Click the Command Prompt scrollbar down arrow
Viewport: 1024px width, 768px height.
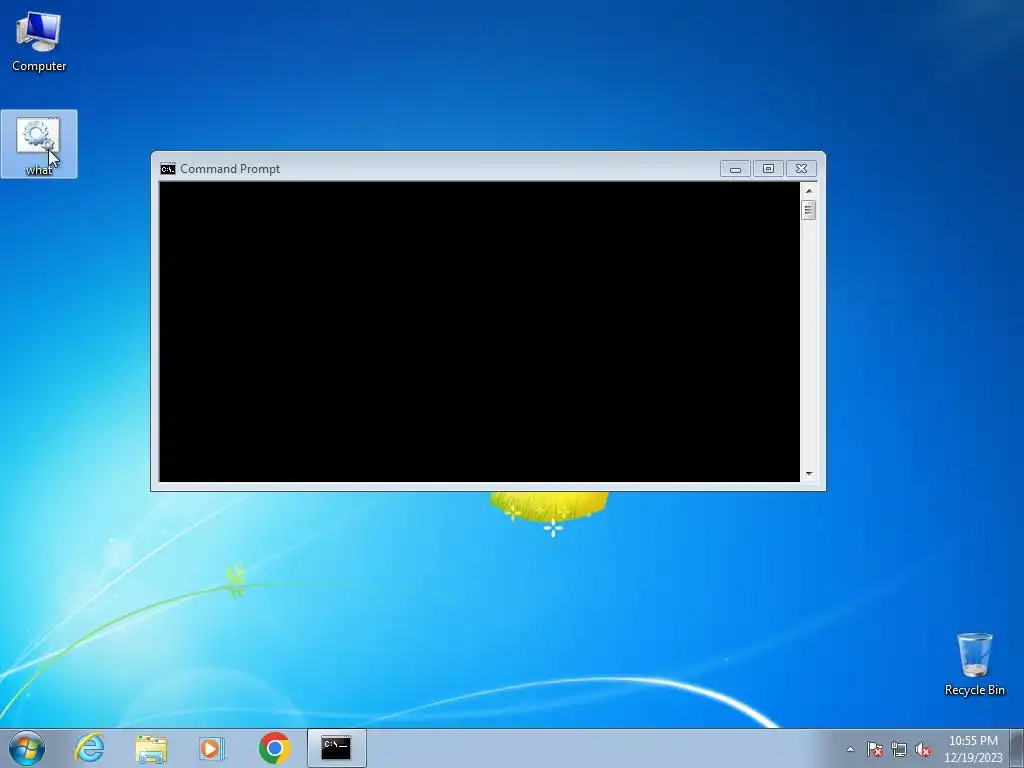pyautogui.click(x=808, y=473)
